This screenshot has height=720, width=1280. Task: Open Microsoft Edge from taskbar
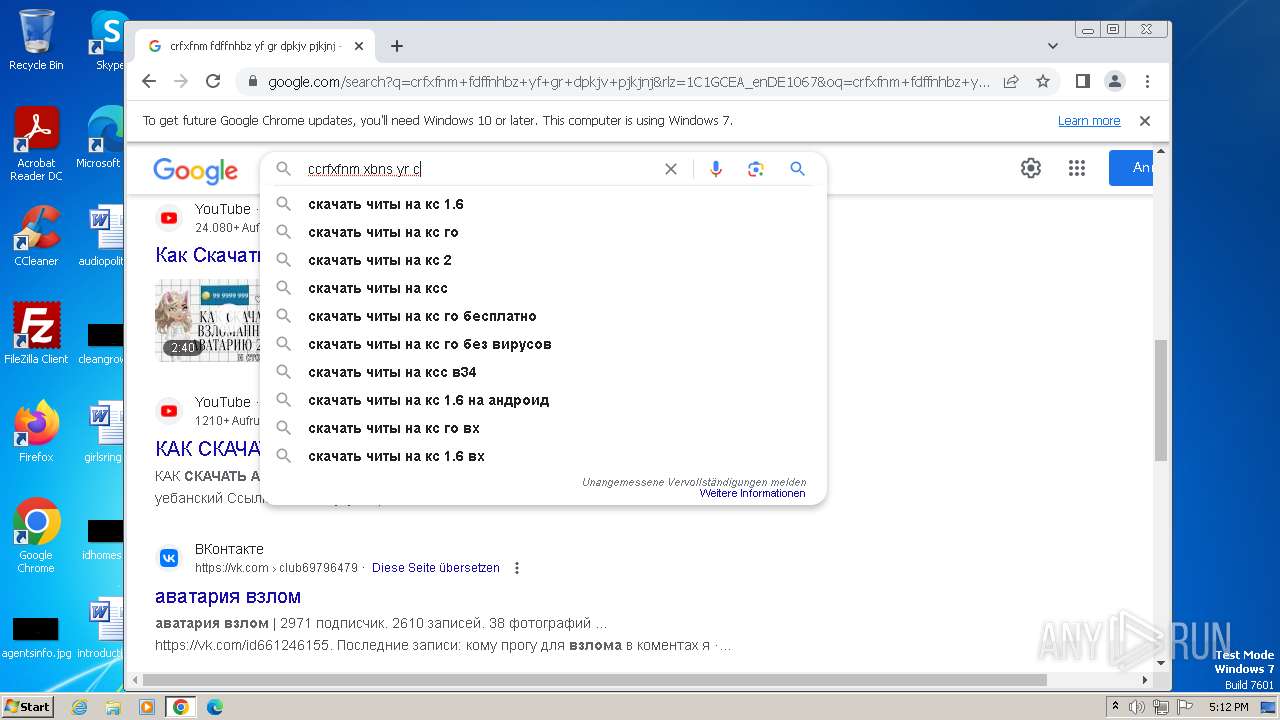click(x=214, y=707)
